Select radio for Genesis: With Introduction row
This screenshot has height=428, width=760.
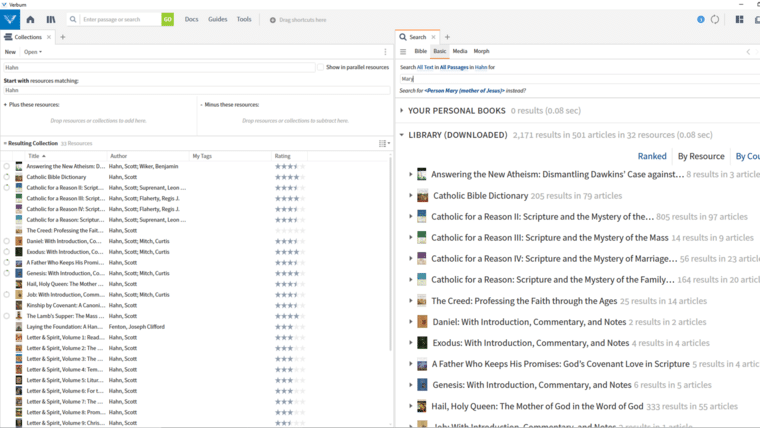click(x=6, y=273)
